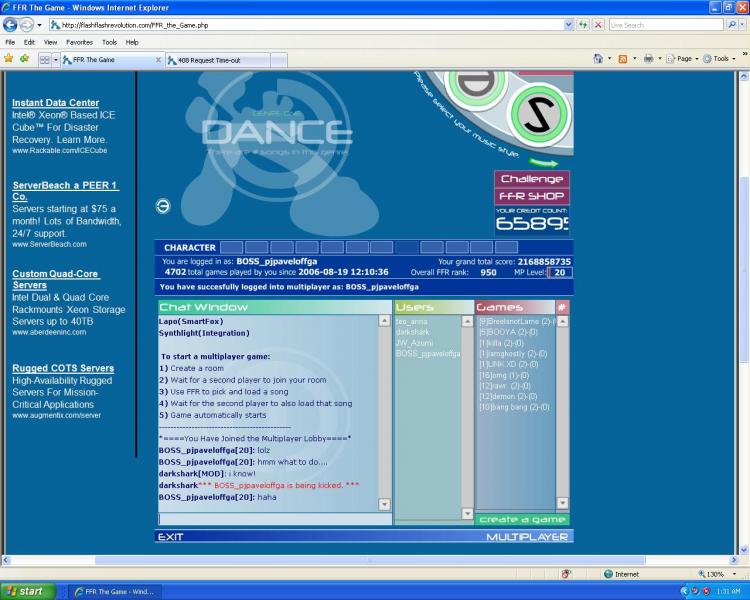Open the Tools menu in menu bar

click(x=109, y=42)
